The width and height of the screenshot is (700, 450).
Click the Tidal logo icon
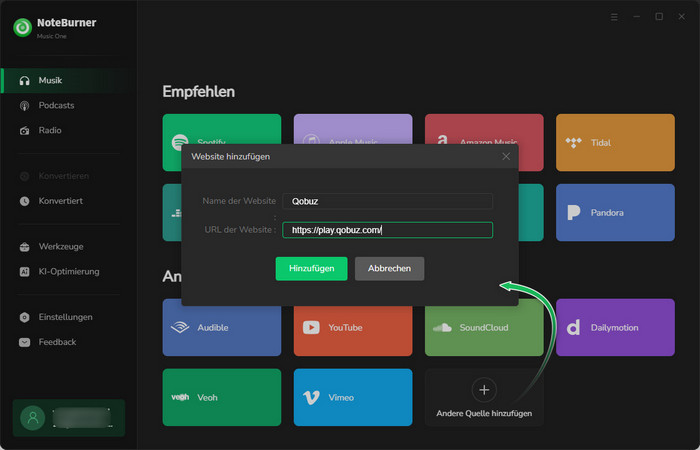point(573,143)
